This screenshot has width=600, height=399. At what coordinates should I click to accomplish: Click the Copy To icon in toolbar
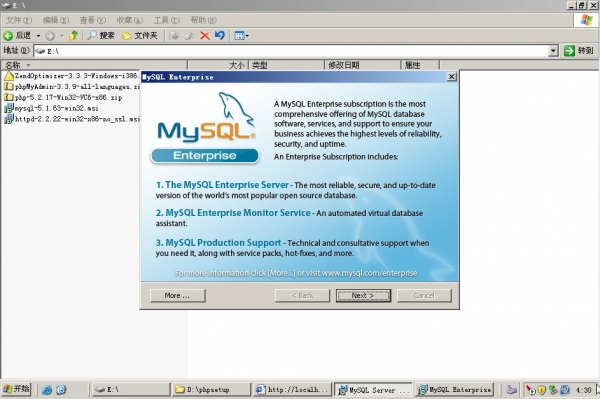point(189,36)
